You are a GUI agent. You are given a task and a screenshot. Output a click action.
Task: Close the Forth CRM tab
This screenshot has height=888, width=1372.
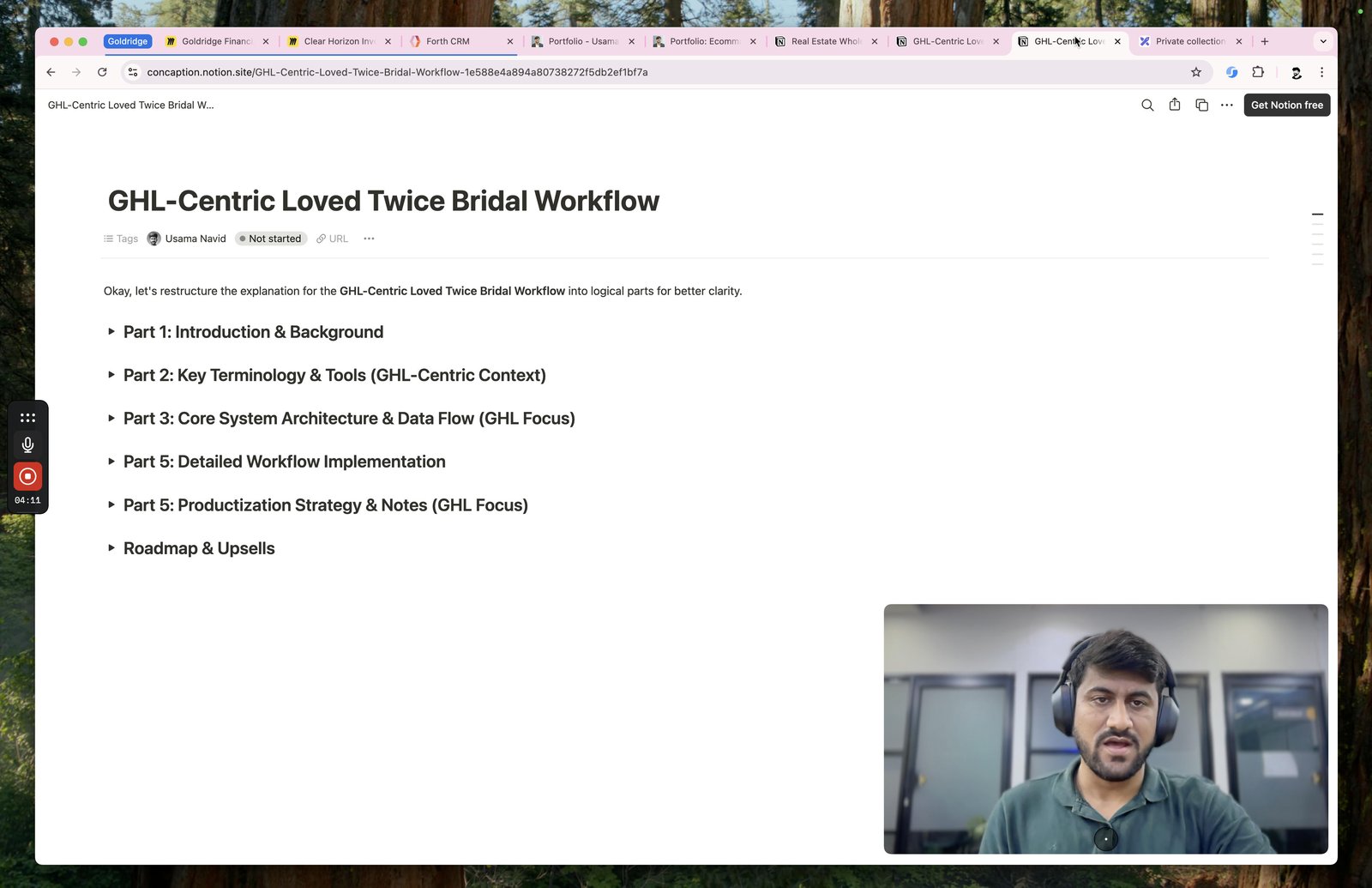[x=510, y=41]
